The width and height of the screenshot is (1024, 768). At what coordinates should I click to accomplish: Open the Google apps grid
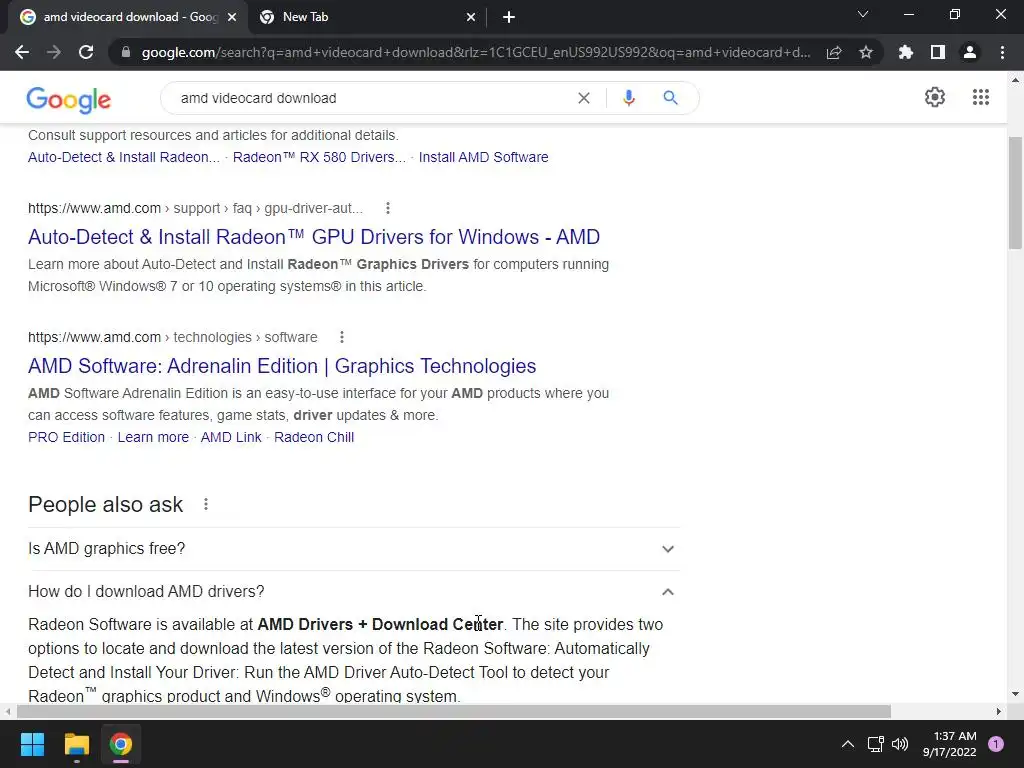click(980, 97)
